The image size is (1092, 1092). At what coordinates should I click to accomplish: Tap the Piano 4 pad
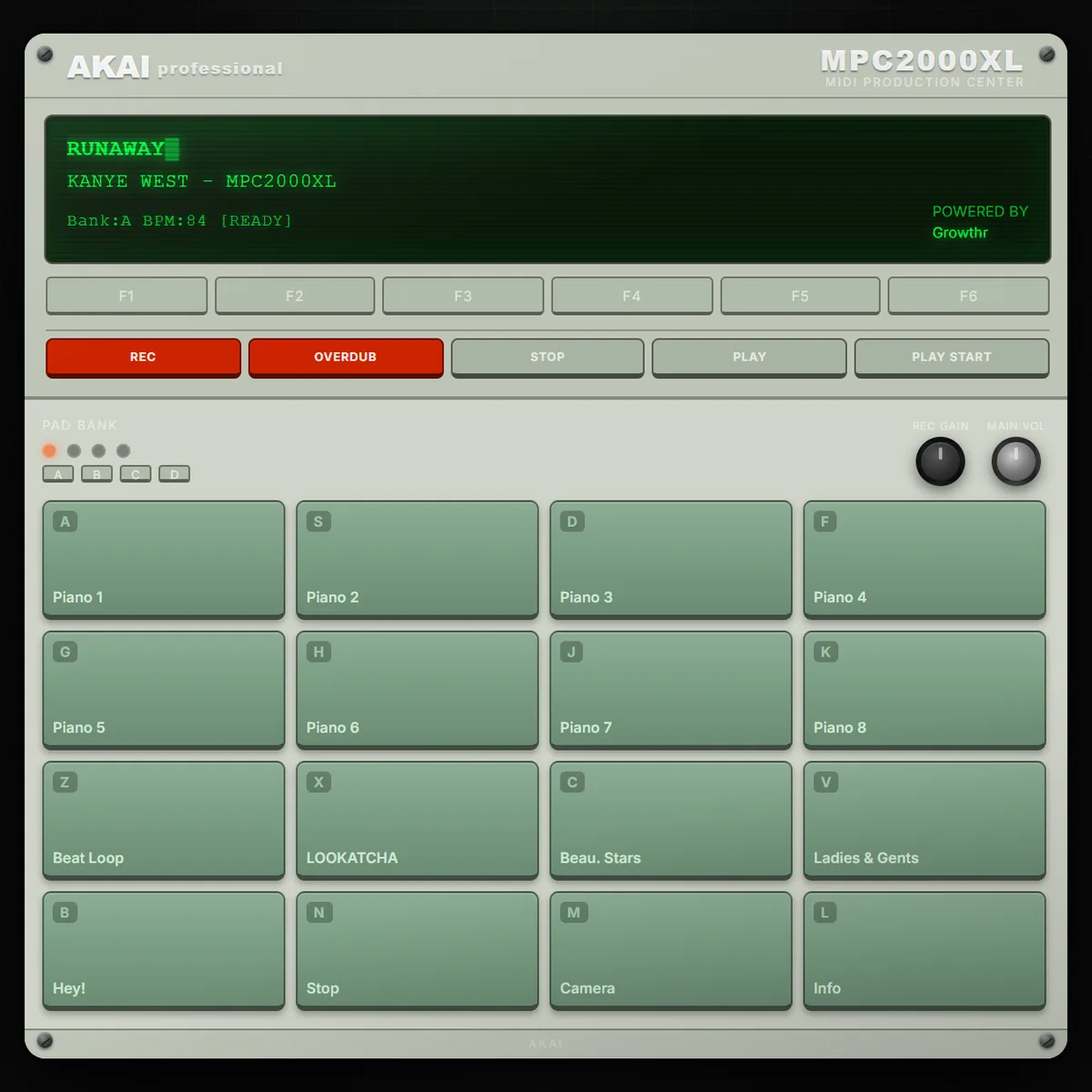[x=925, y=559]
